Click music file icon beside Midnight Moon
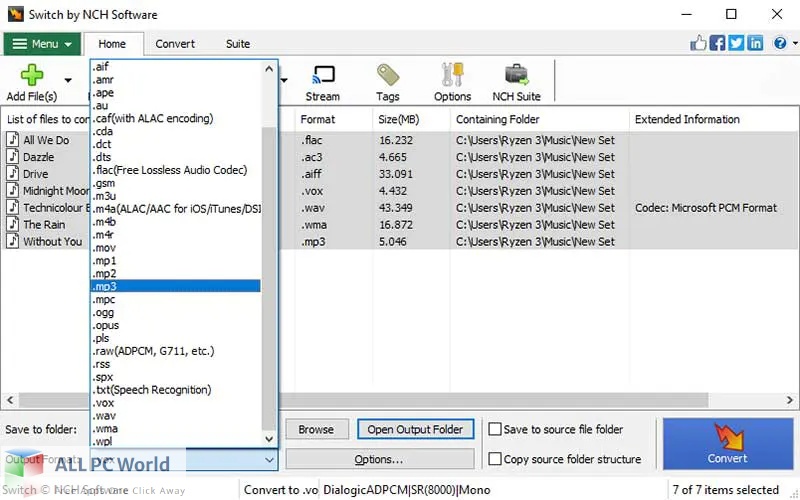 [x=13, y=190]
